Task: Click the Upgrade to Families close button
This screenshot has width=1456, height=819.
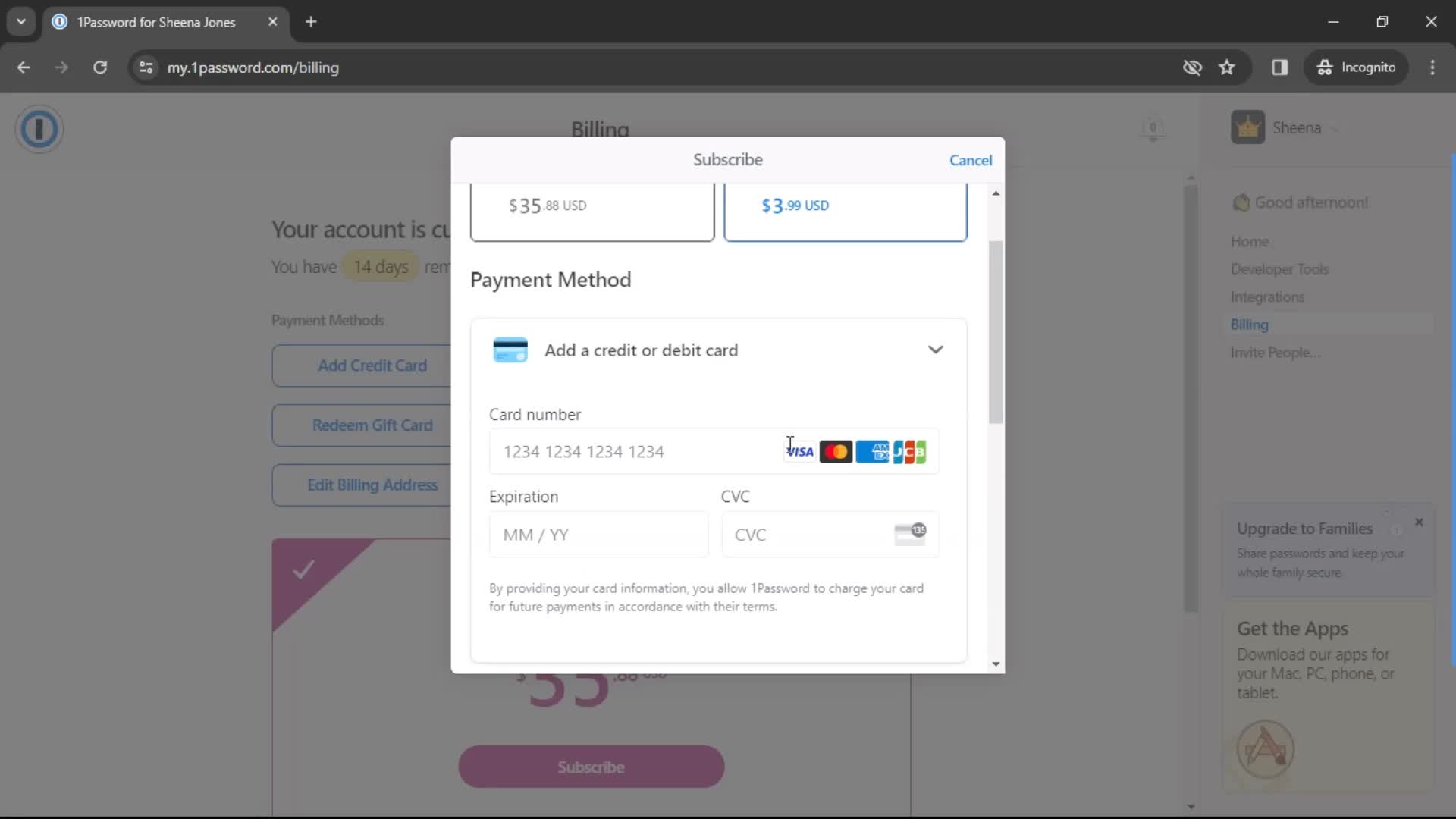Action: tap(1420, 522)
